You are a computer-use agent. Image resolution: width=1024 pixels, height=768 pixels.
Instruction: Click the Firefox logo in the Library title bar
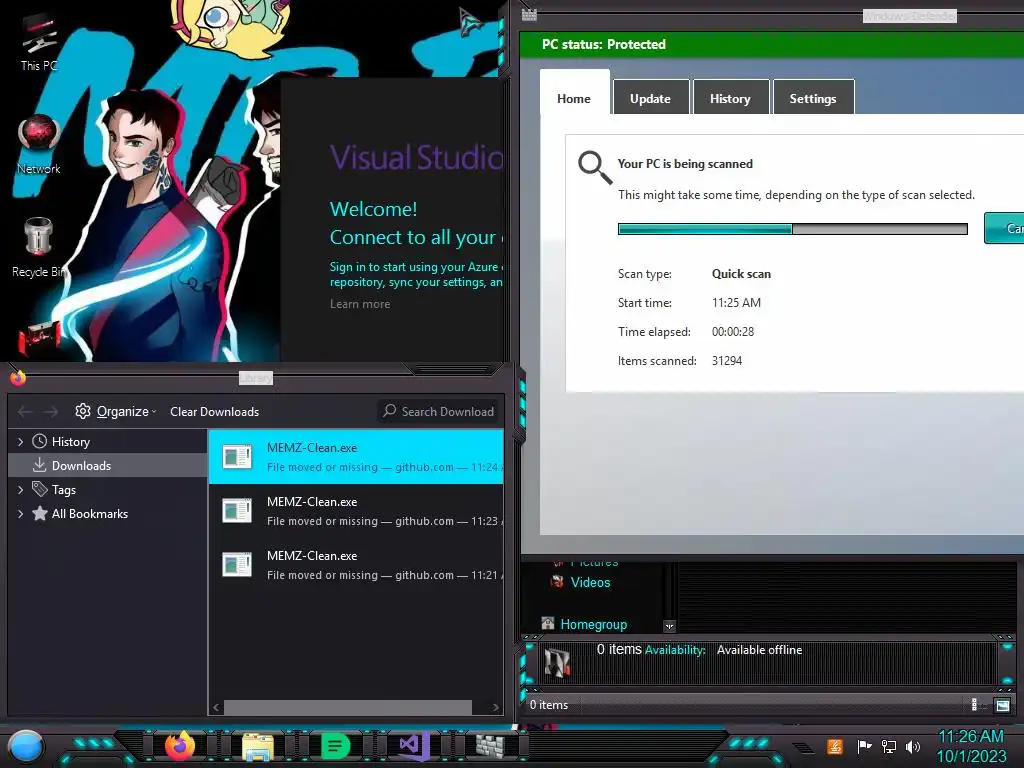[18, 377]
